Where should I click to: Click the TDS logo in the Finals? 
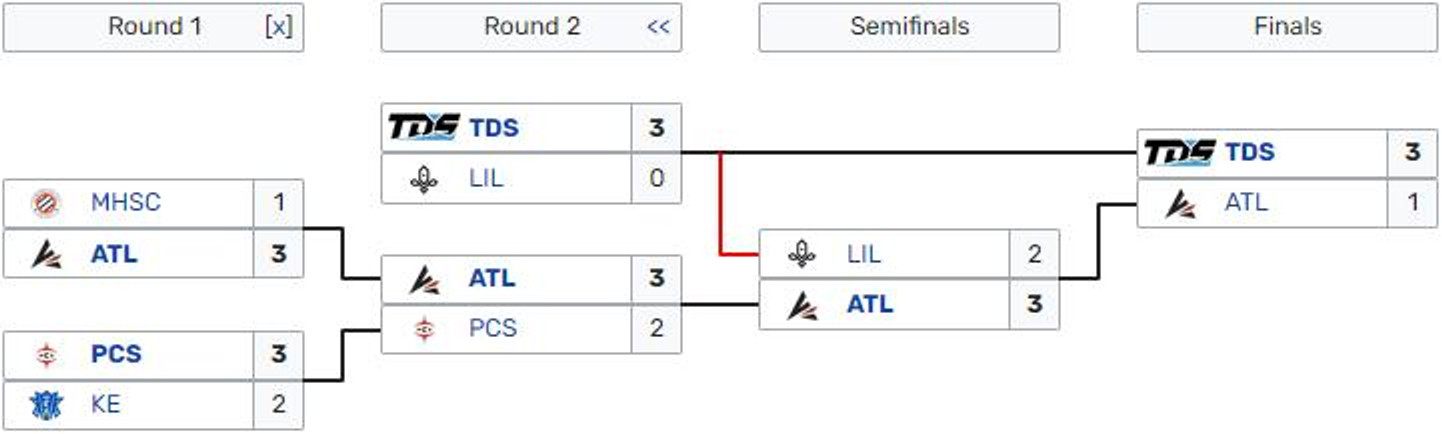1179,152
